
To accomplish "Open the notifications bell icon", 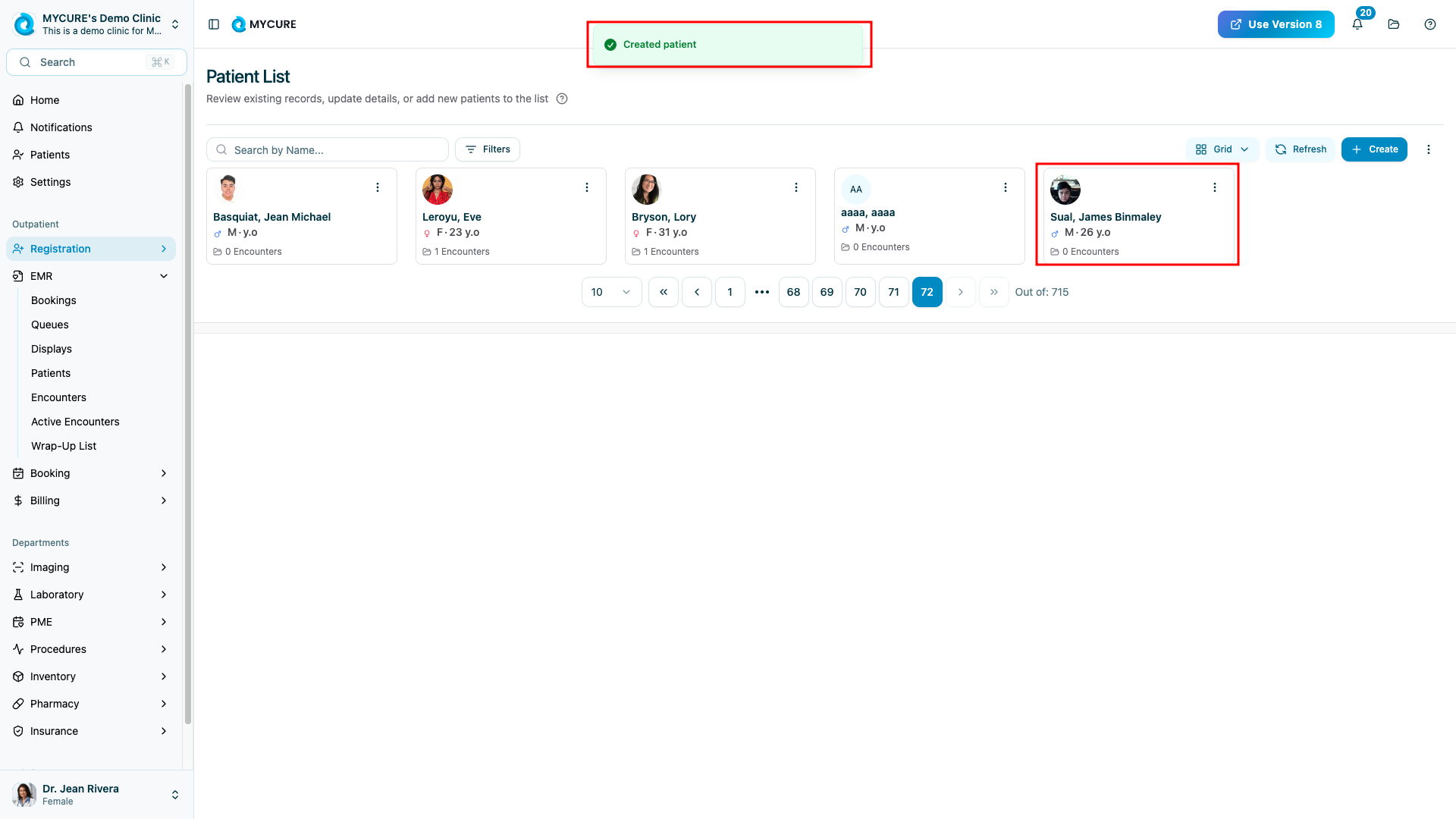I will tap(1357, 24).
